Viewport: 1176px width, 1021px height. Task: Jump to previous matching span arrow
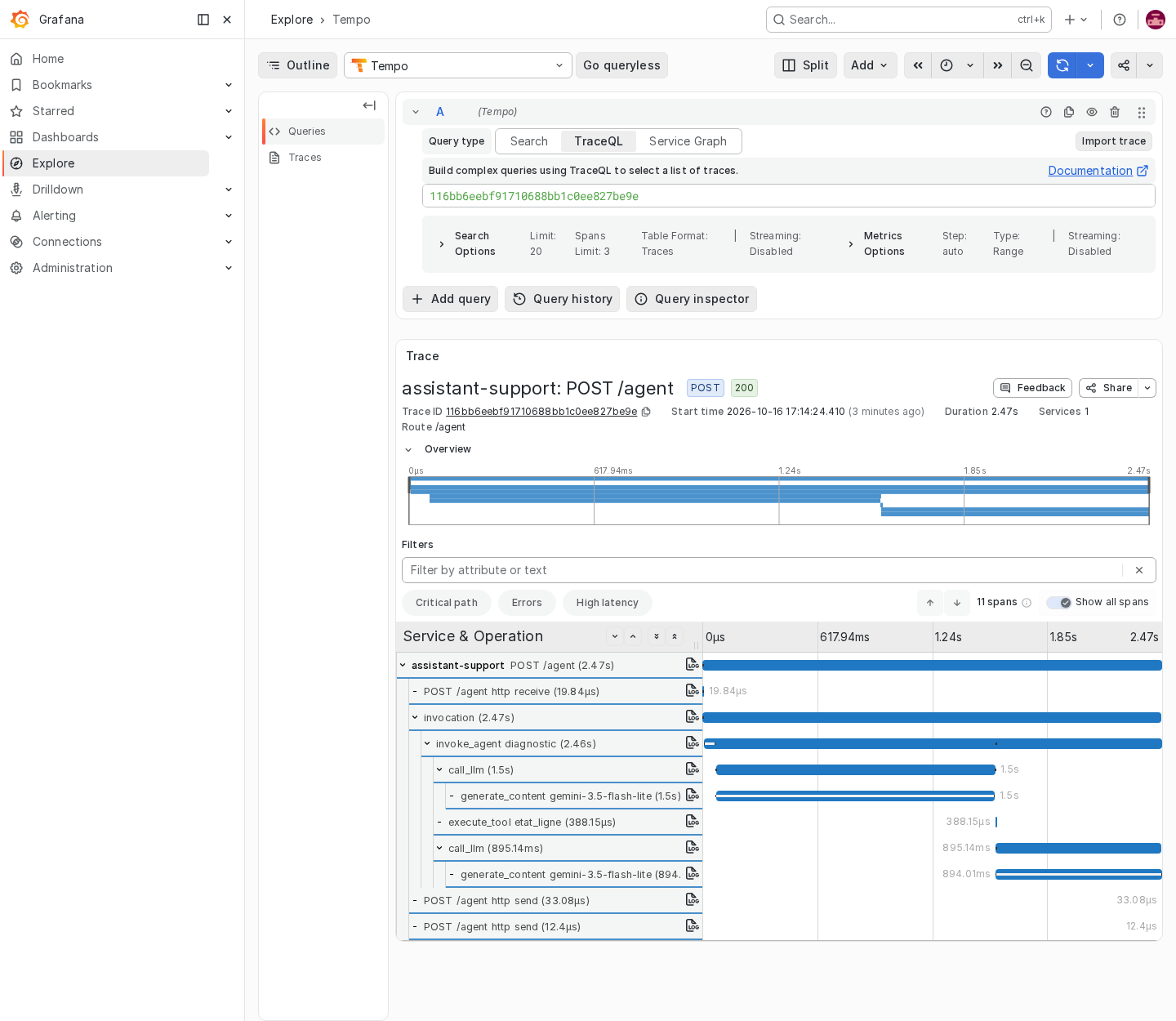click(x=930, y=603)
